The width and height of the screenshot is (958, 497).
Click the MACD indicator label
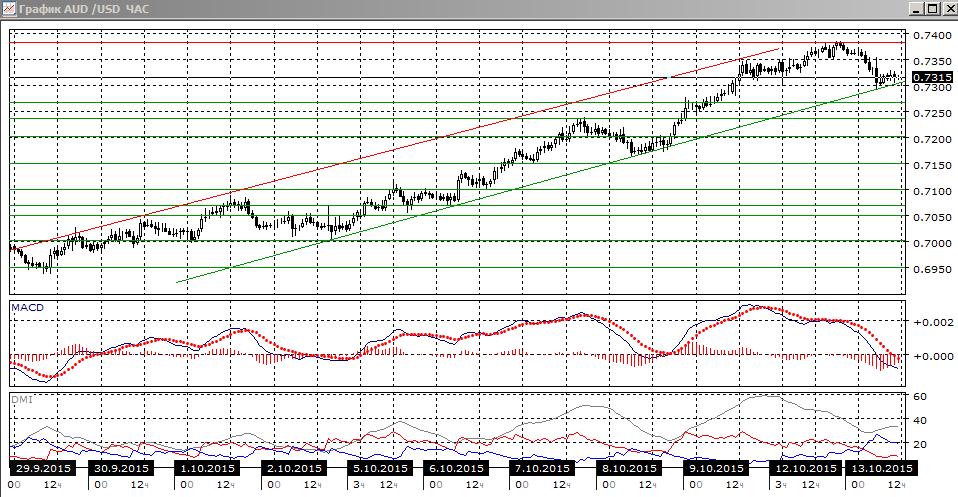coord(27,307)
